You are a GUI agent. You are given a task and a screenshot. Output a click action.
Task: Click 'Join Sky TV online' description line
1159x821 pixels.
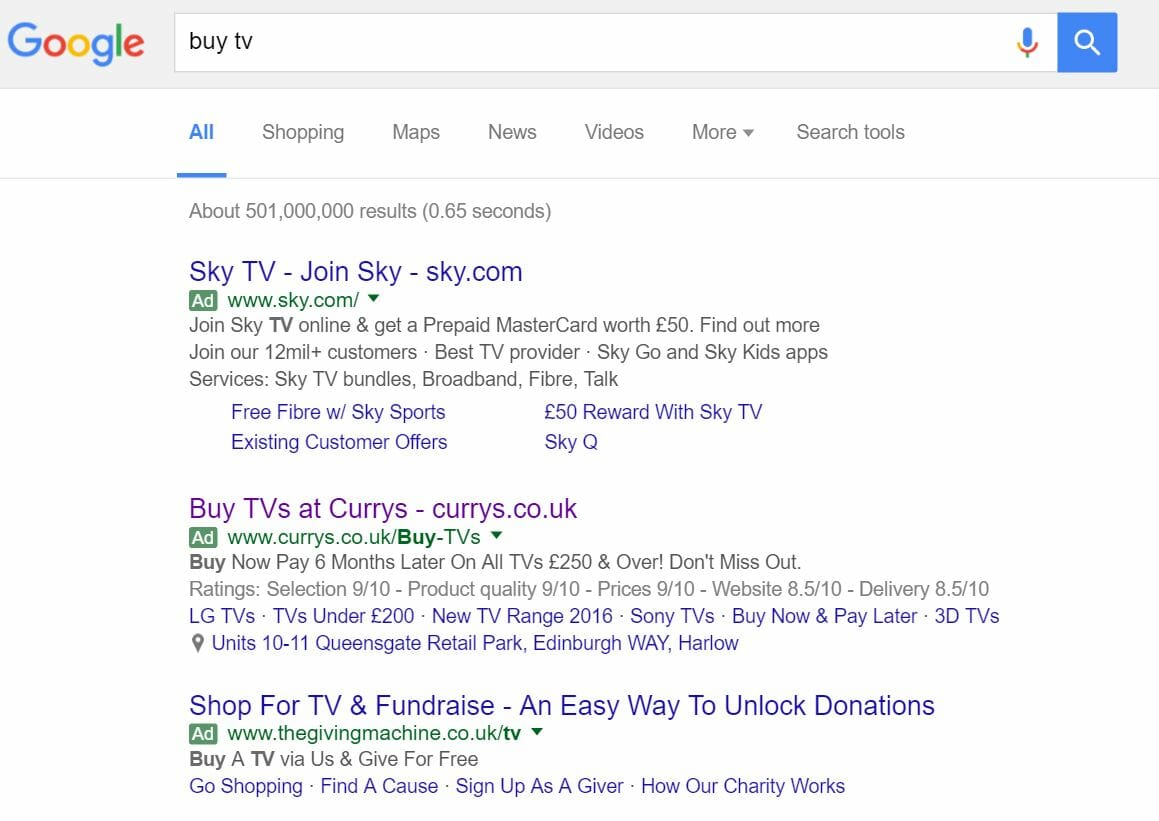point(504,326)
